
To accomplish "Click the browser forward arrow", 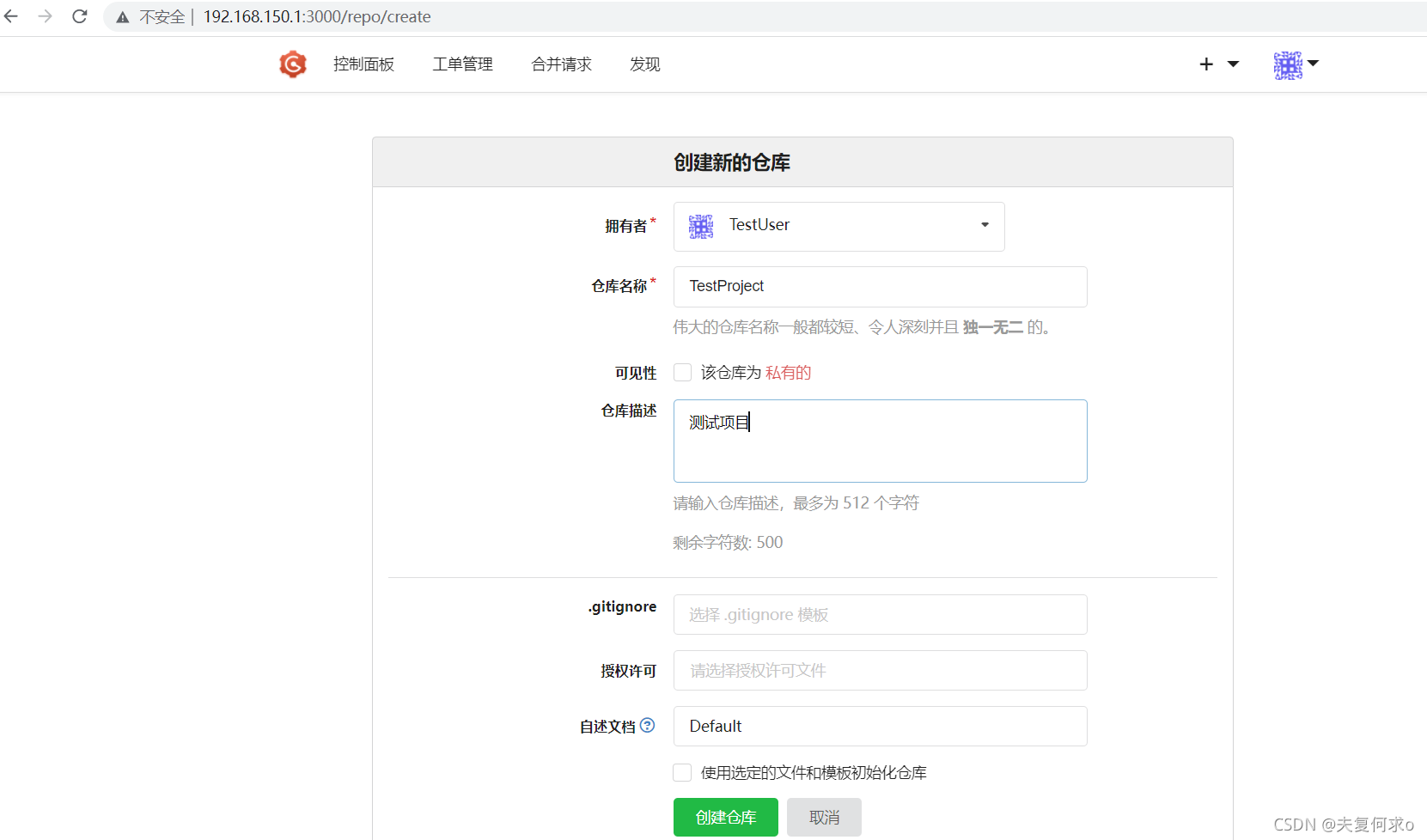I will pyautogui.click(x=46, y=16).
